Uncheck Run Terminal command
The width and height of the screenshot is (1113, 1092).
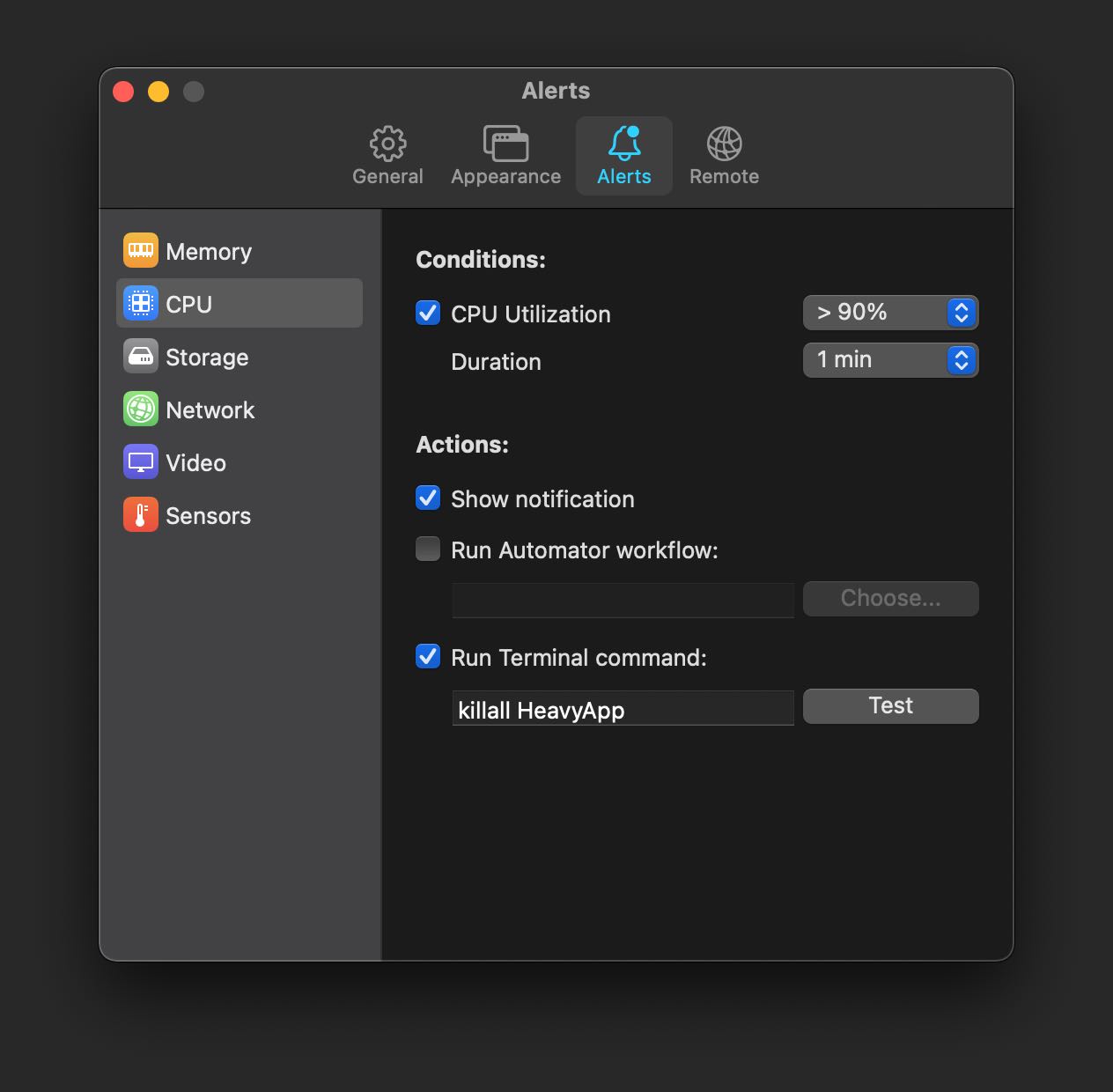click(x=427, y=656)
